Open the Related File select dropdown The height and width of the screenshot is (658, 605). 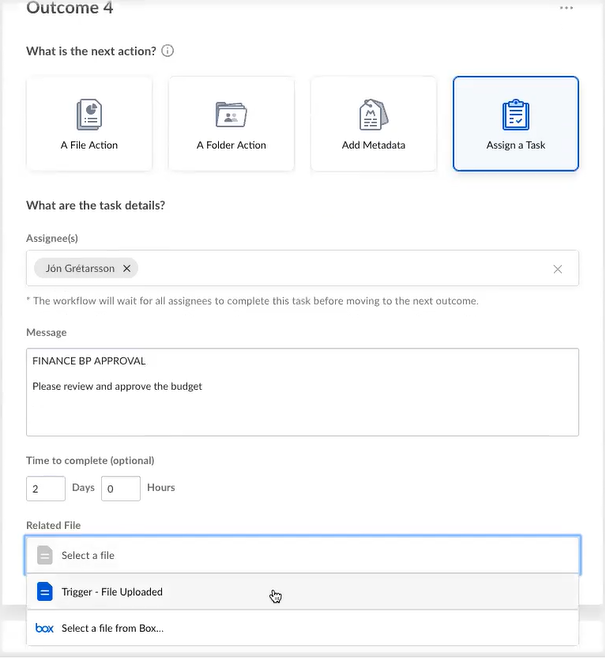pyautogui.click(x=302, y=555)
